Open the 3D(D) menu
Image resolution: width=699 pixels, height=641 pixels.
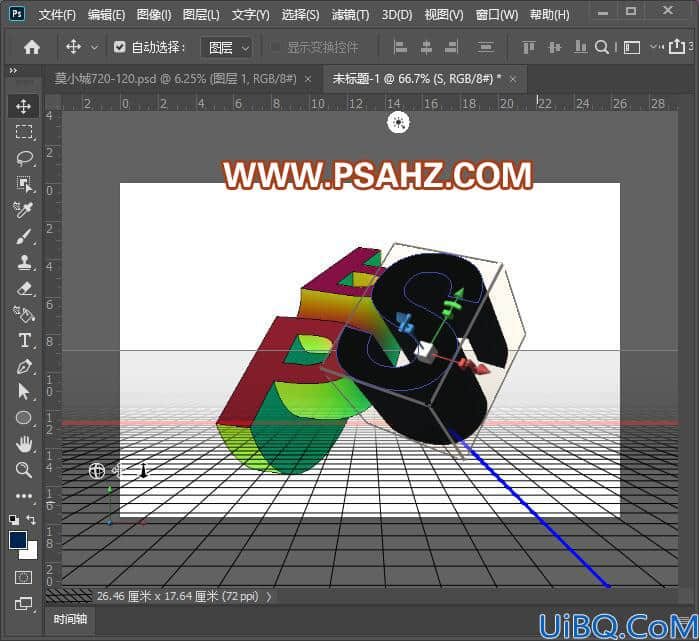(397, 15)
